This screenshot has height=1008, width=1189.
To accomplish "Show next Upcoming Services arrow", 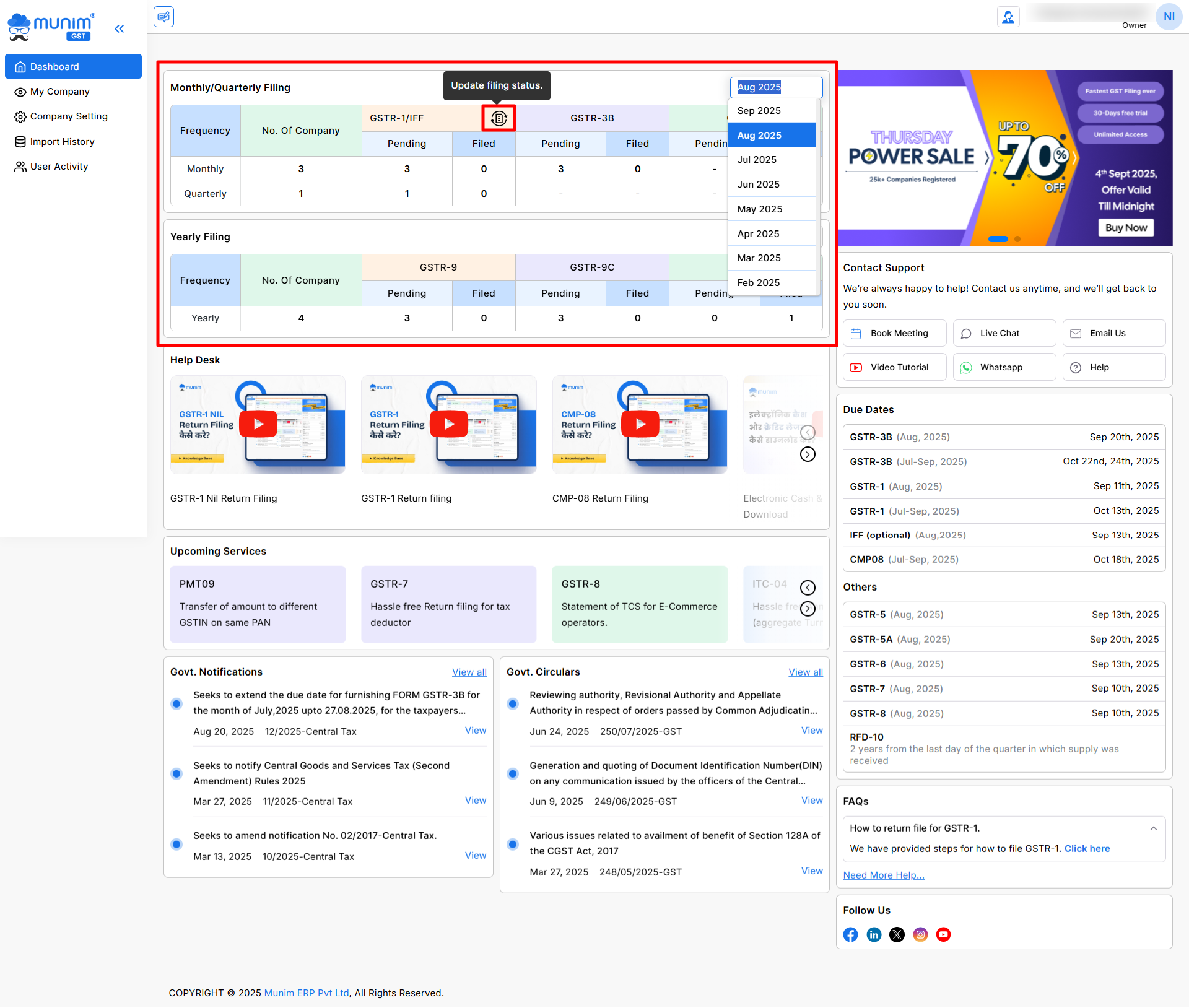I will click(x=808, y=609).
